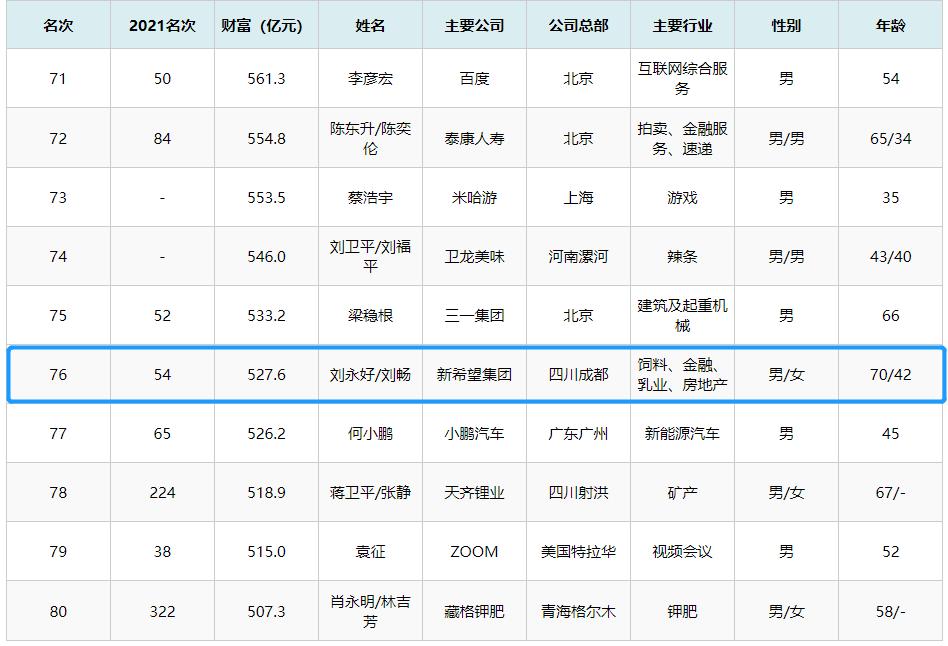Click the company cell ZOOM
948x646 pixels.
click(x=474, y=552)
